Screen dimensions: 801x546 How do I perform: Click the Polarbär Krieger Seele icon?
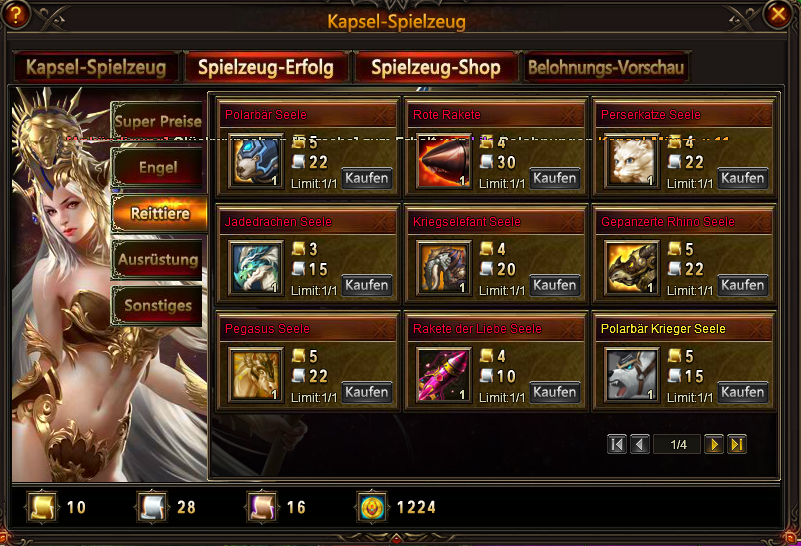pos(632,375)
